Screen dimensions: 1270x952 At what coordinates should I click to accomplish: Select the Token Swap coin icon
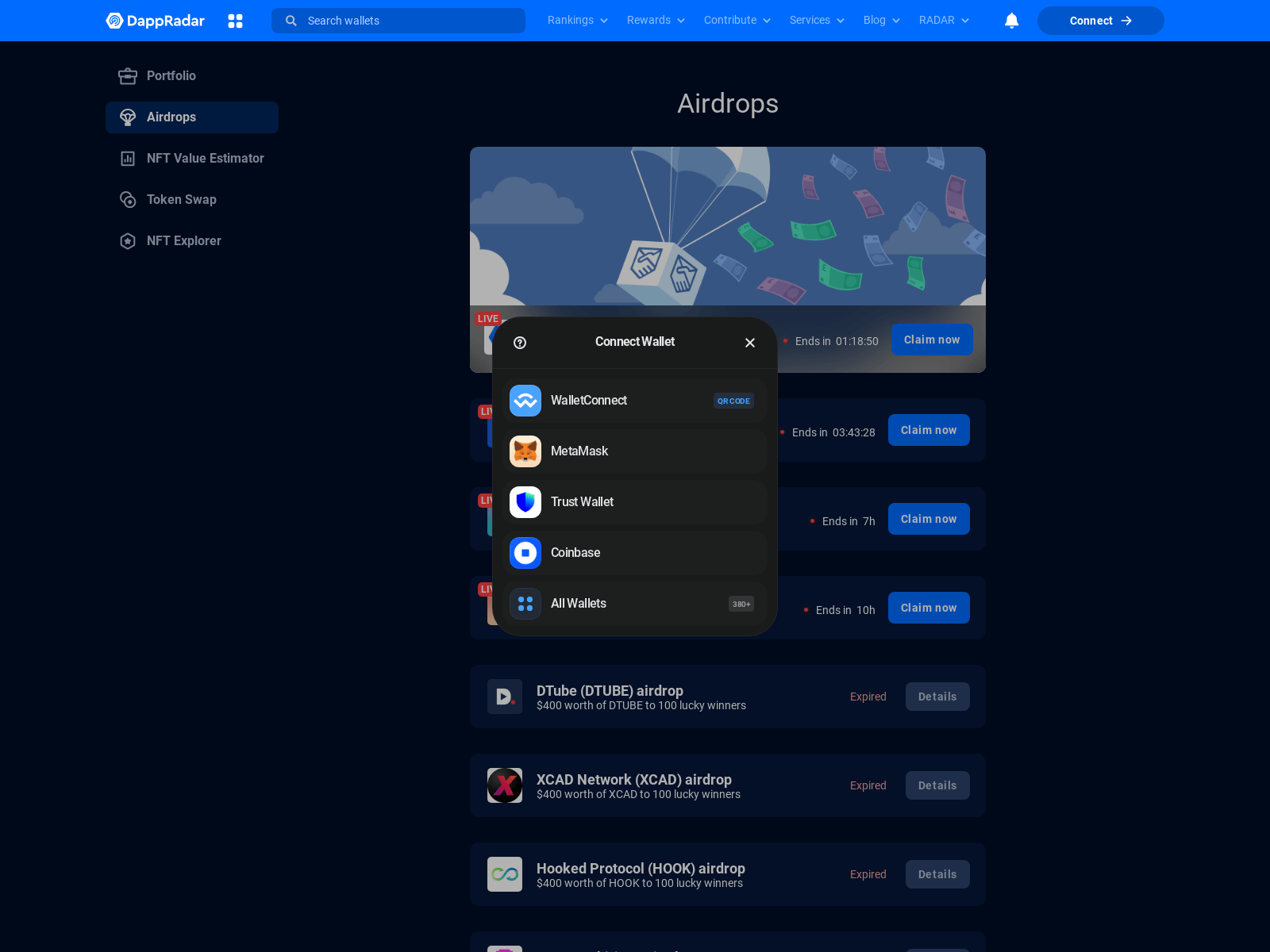pos(128,199)
